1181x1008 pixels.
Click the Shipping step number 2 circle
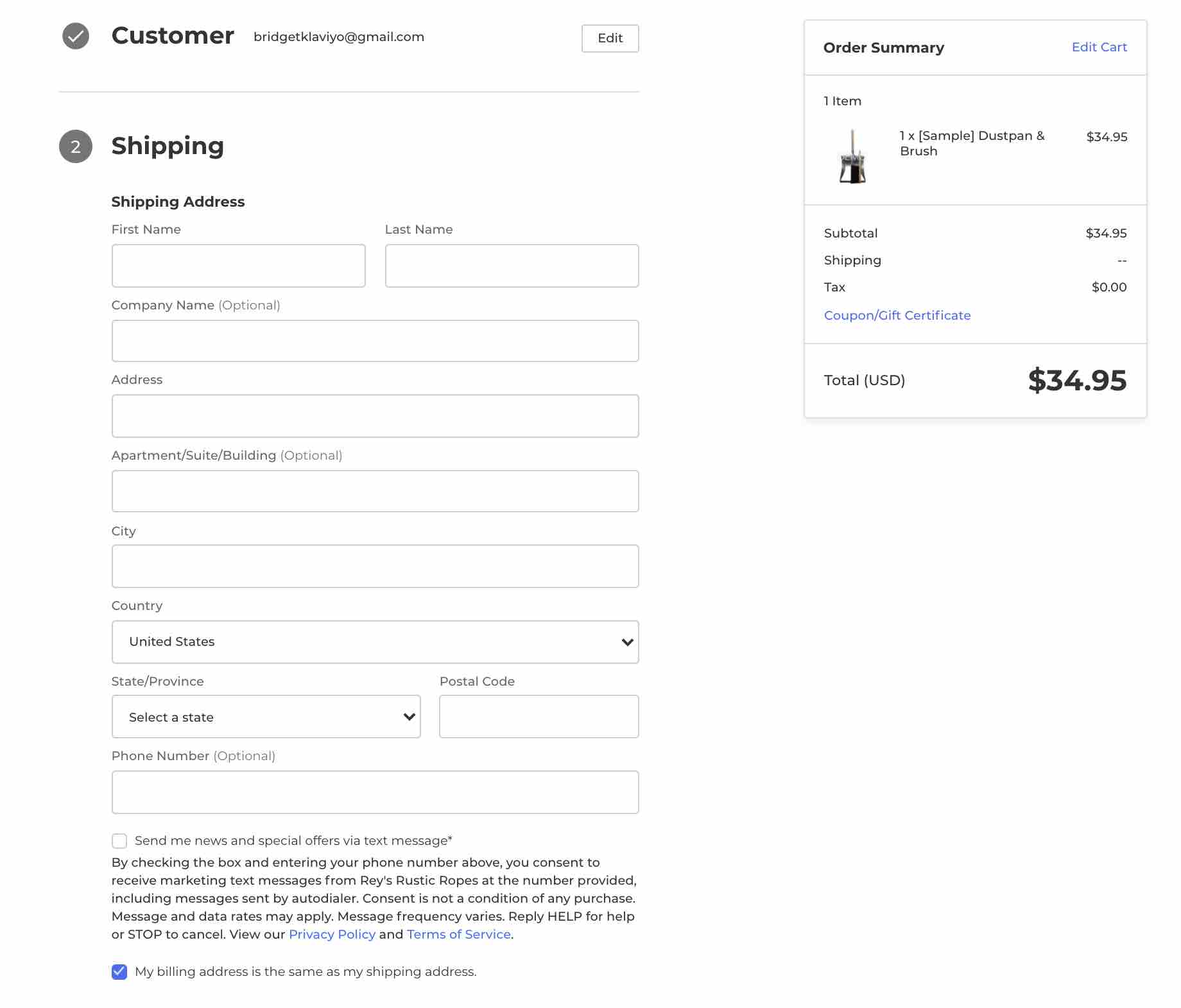[x=76, y=146]
